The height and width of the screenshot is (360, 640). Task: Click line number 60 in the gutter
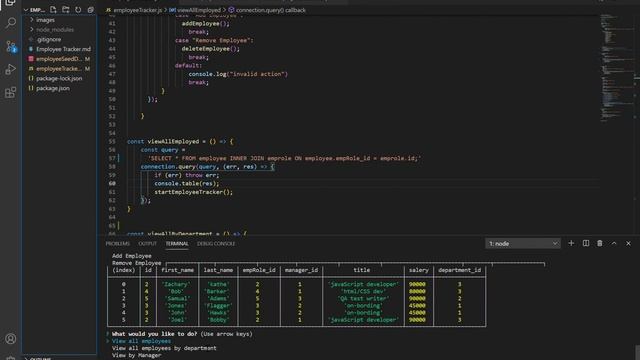coord(112,183)
